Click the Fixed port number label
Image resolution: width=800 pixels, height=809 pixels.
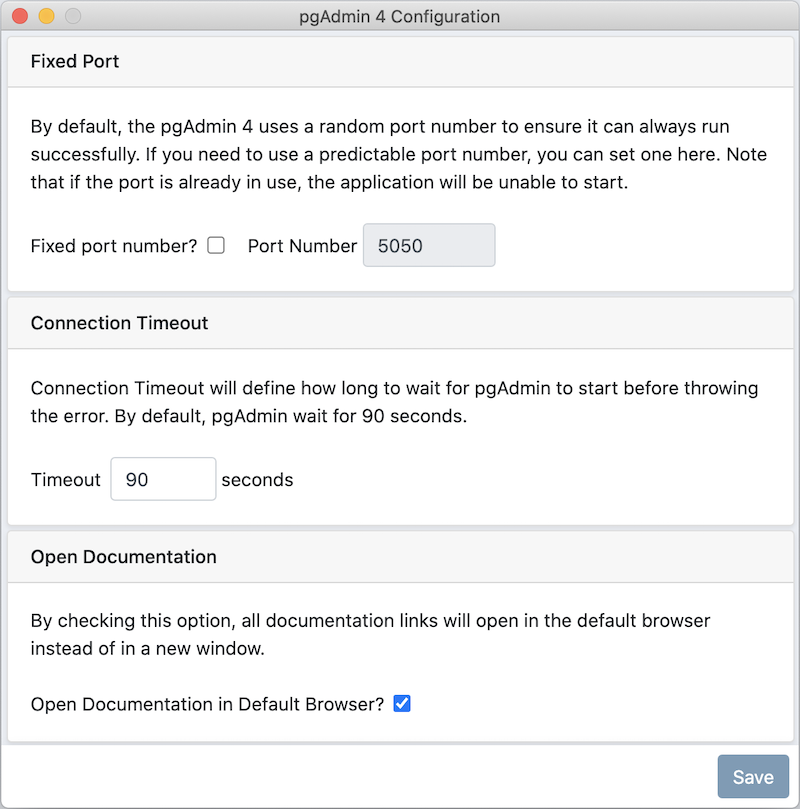coord(113,244)
